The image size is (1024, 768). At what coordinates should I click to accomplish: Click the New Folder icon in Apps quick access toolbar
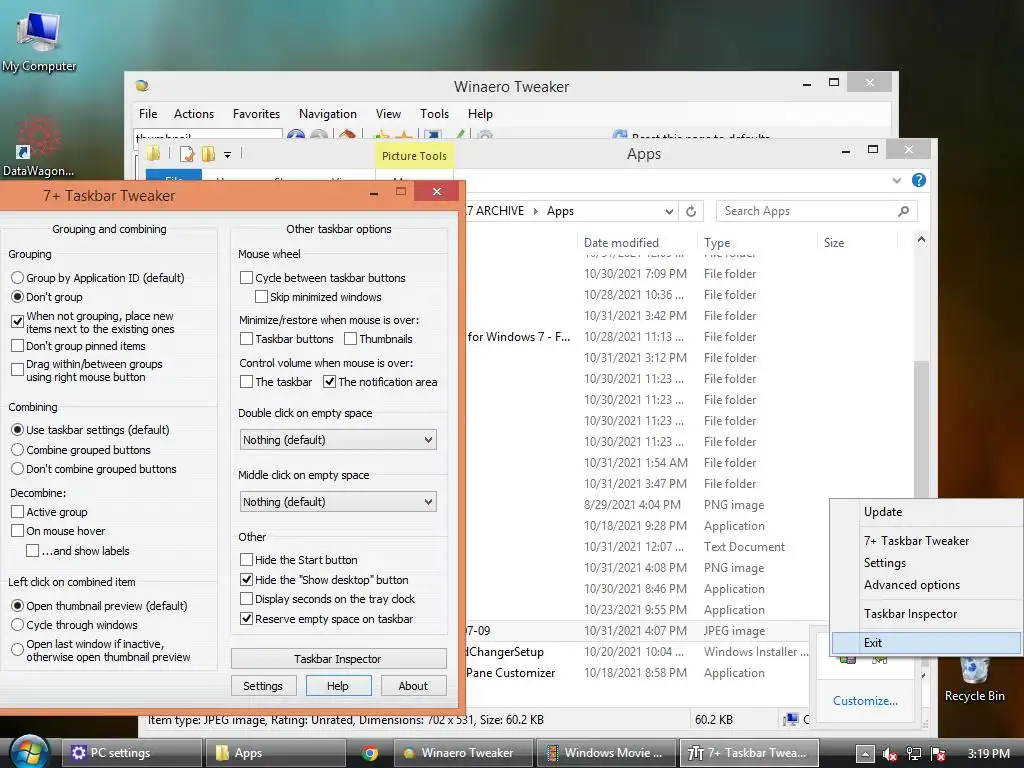tap(208, 154)
